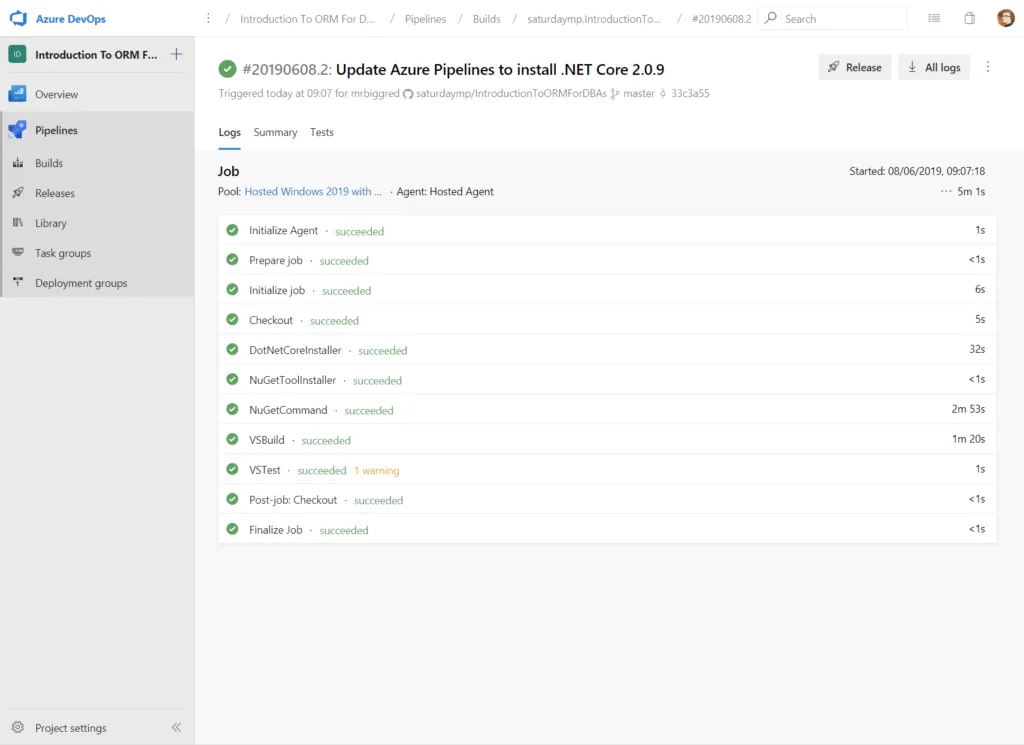The image size is (1024, 745).
Task: Open the Hosted Windows 2019 pool link
Action: 313,191
